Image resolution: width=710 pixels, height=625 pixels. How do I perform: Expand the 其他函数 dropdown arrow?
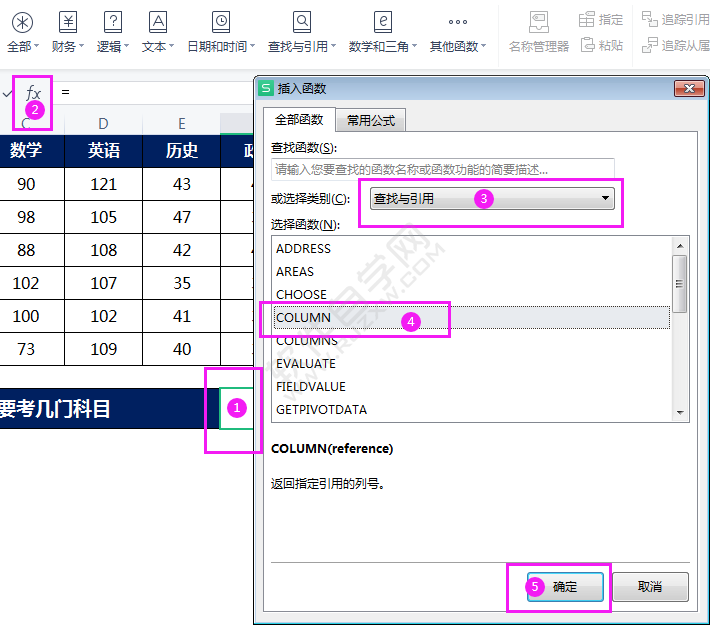click(x=484, y=46)
